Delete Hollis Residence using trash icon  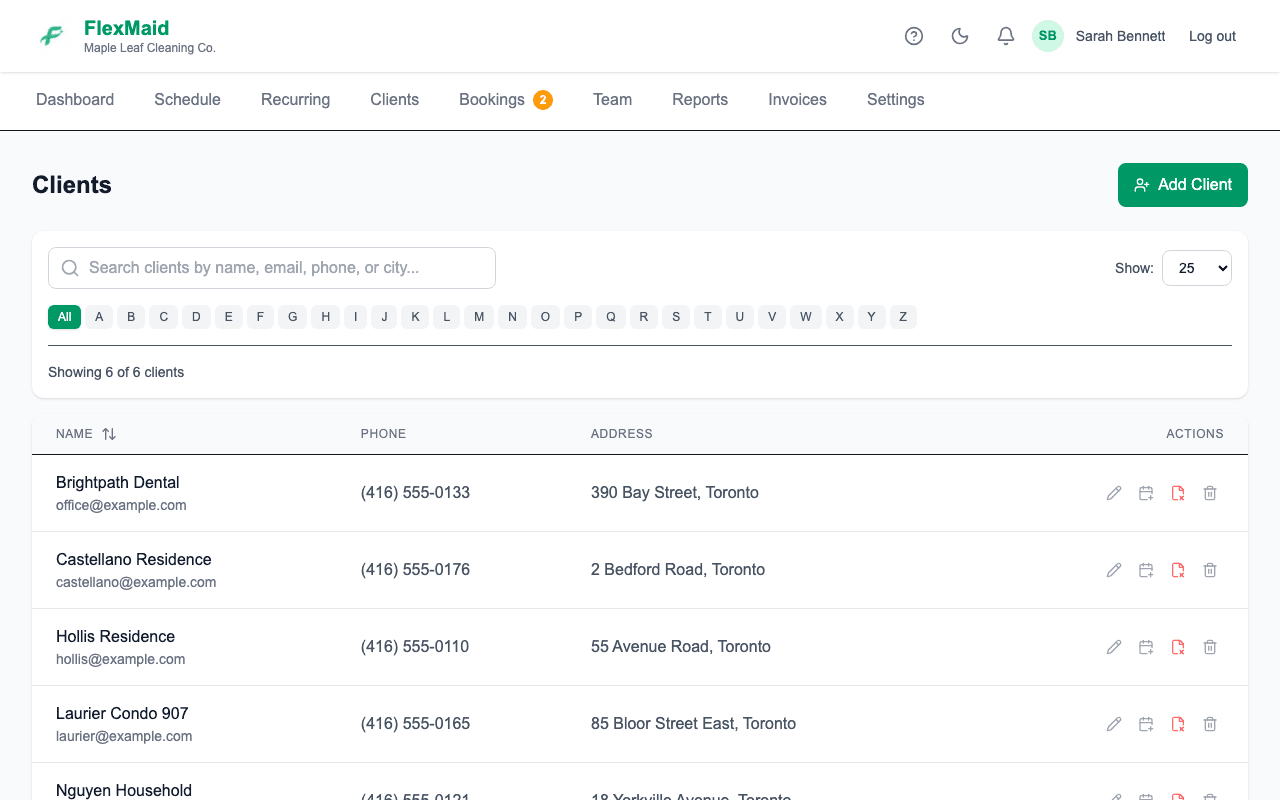coord(1210,647)
